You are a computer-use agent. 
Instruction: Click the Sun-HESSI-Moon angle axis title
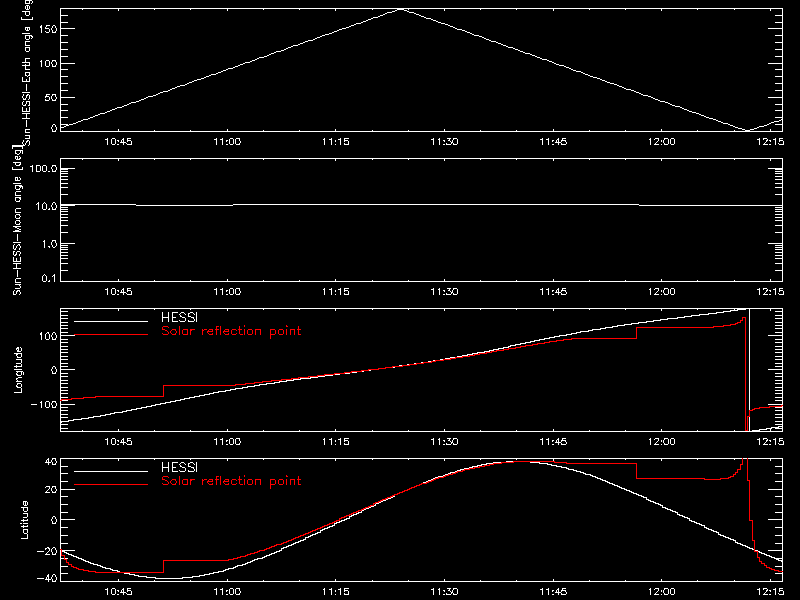(18, 220)
